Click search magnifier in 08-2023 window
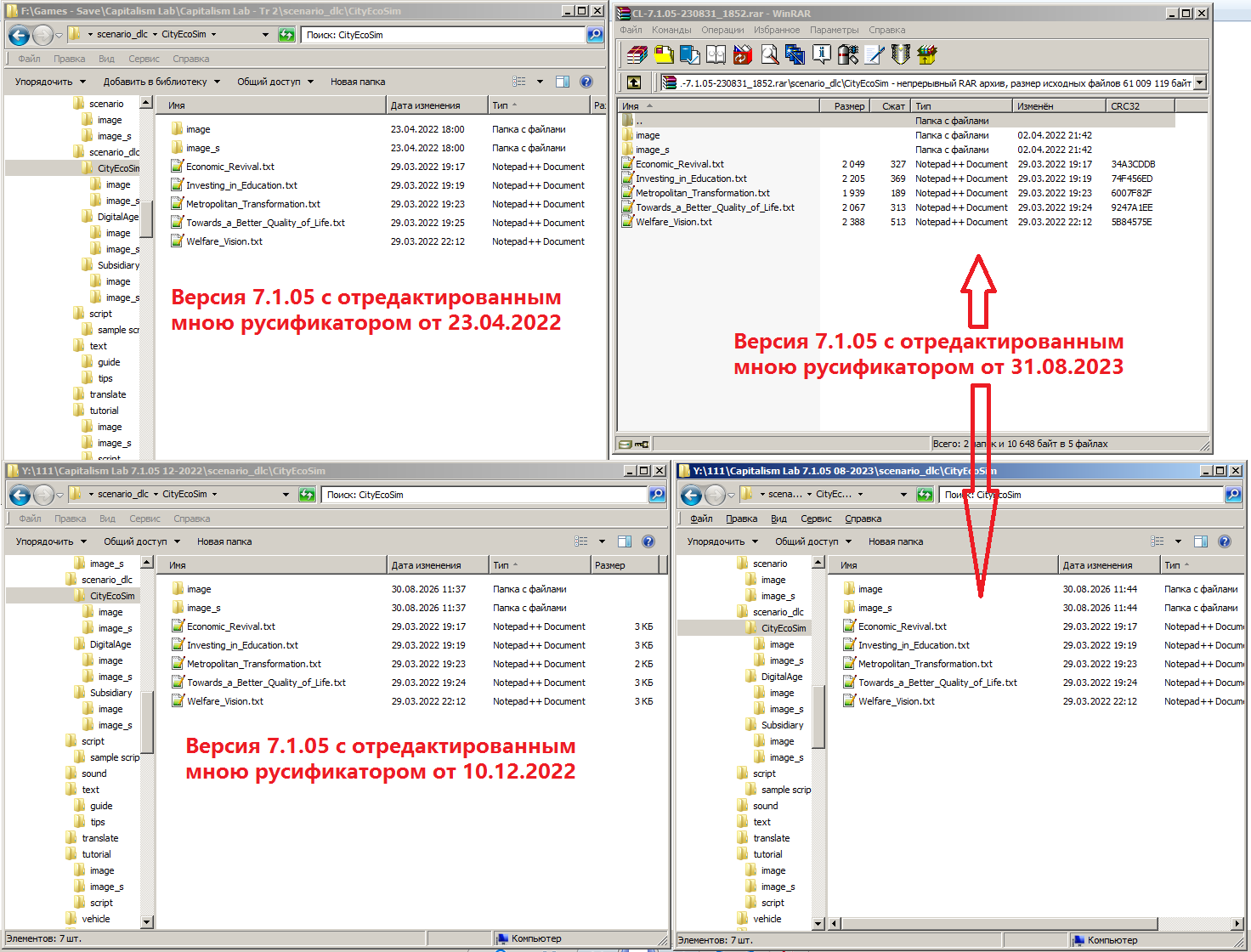This screenshot has height=952, width=1251. point(1233,495)
